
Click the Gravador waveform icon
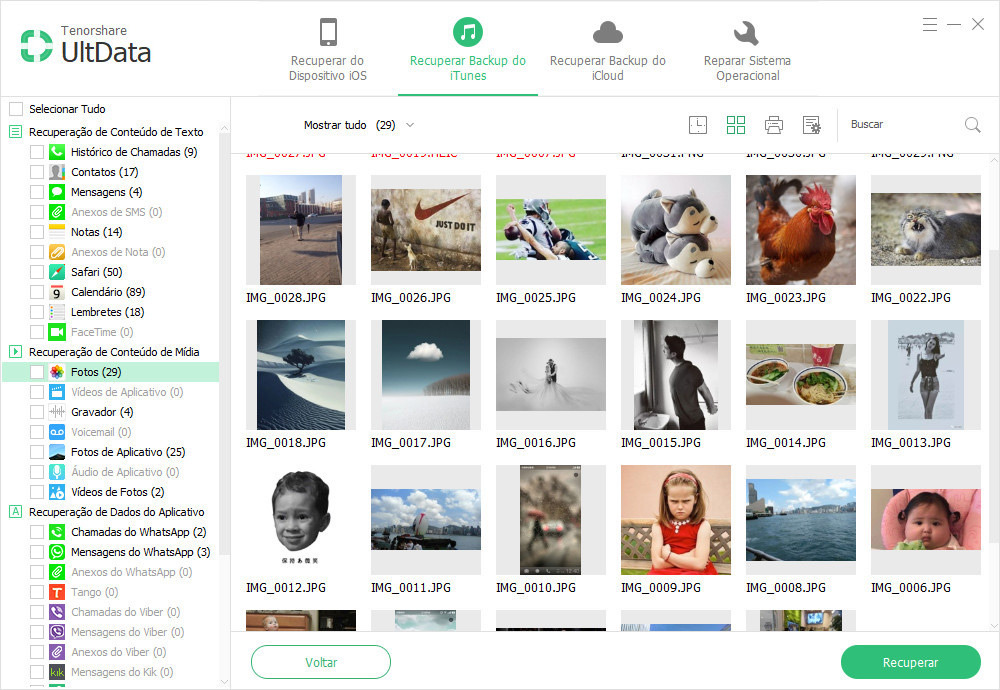click(x=57, y=412)
